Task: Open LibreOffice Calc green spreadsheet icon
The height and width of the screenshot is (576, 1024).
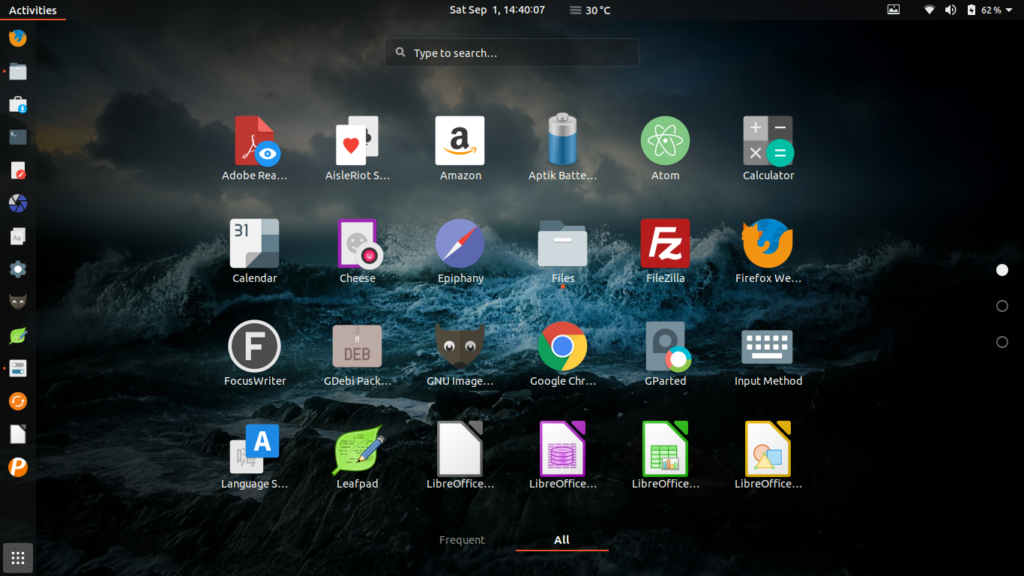Action: (665, 456)
